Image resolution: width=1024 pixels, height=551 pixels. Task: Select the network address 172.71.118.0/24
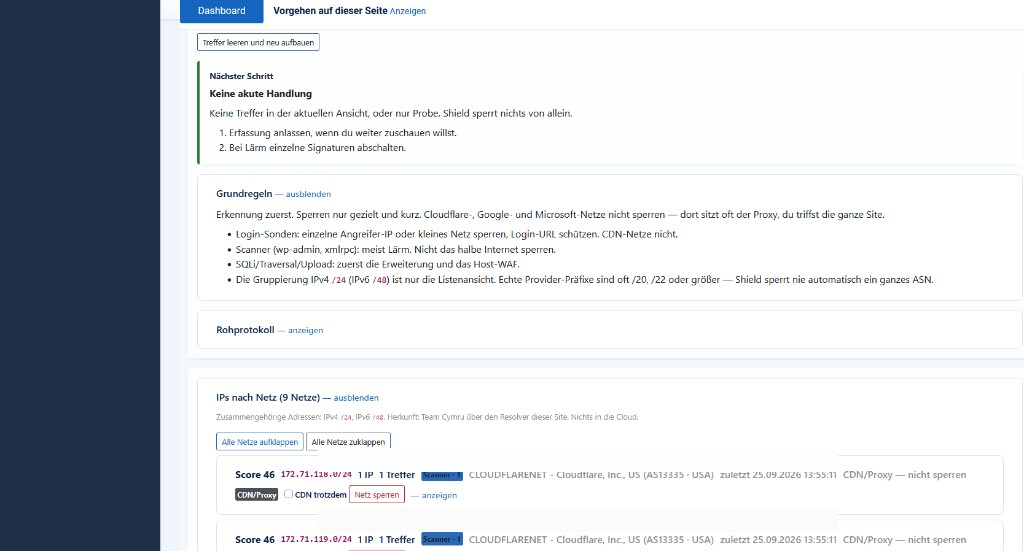tap(316, 475)
